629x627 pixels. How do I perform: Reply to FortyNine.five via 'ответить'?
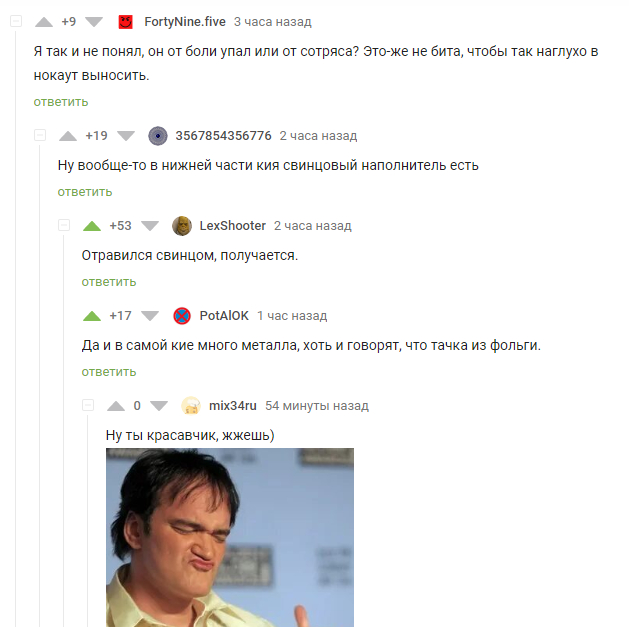click(x=61, y=102)
